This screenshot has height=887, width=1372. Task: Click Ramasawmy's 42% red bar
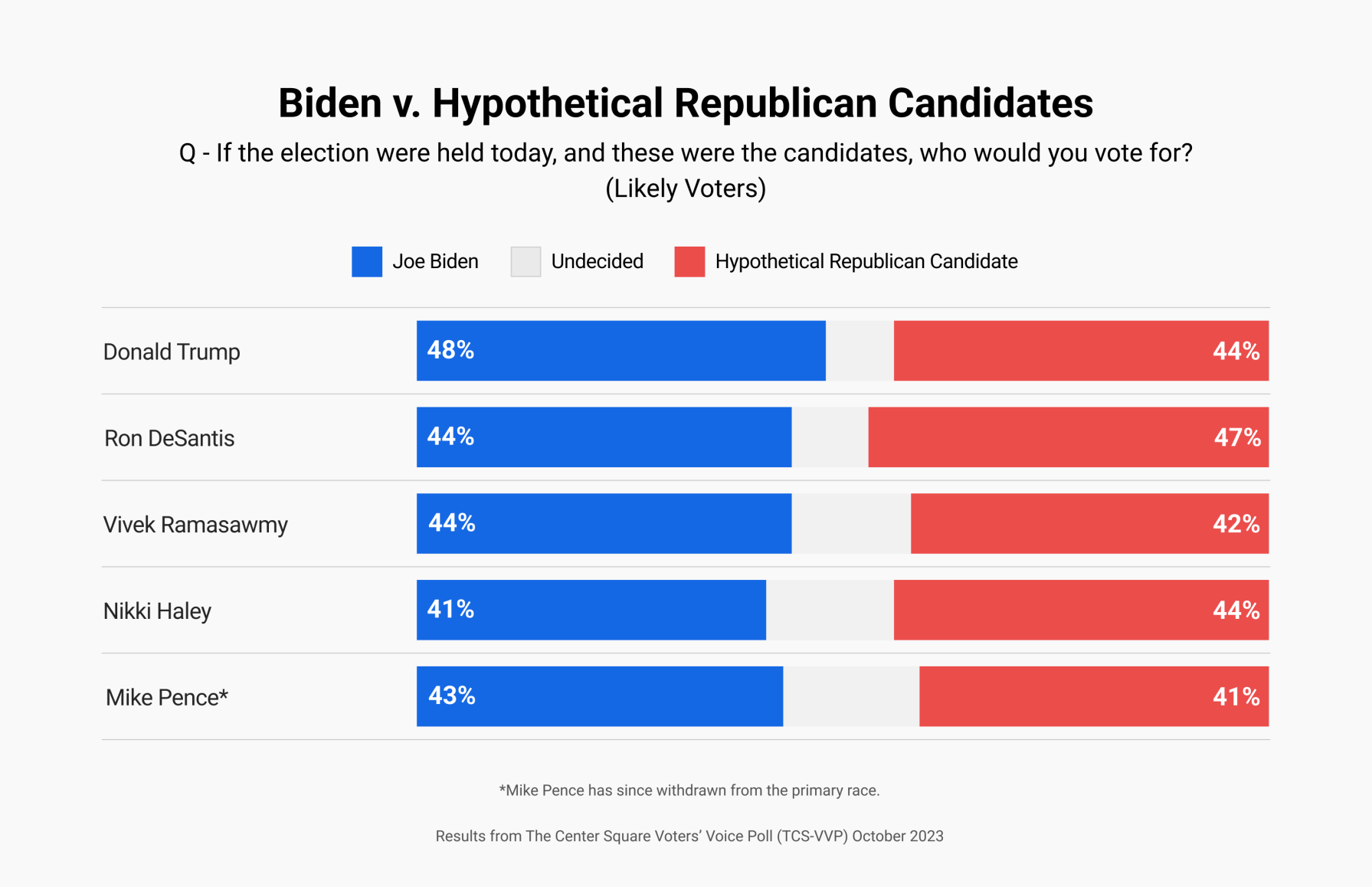point(1089,524)
